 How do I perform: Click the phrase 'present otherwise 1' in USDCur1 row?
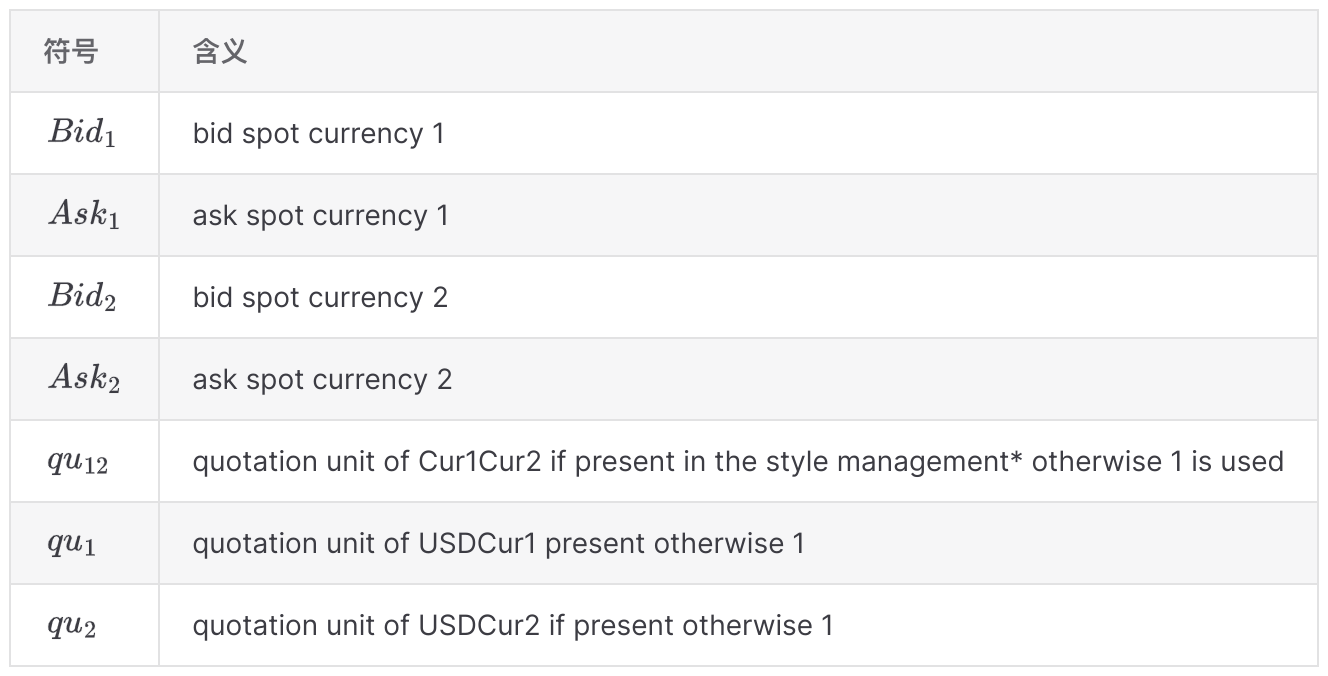click(x=674, y=544)
